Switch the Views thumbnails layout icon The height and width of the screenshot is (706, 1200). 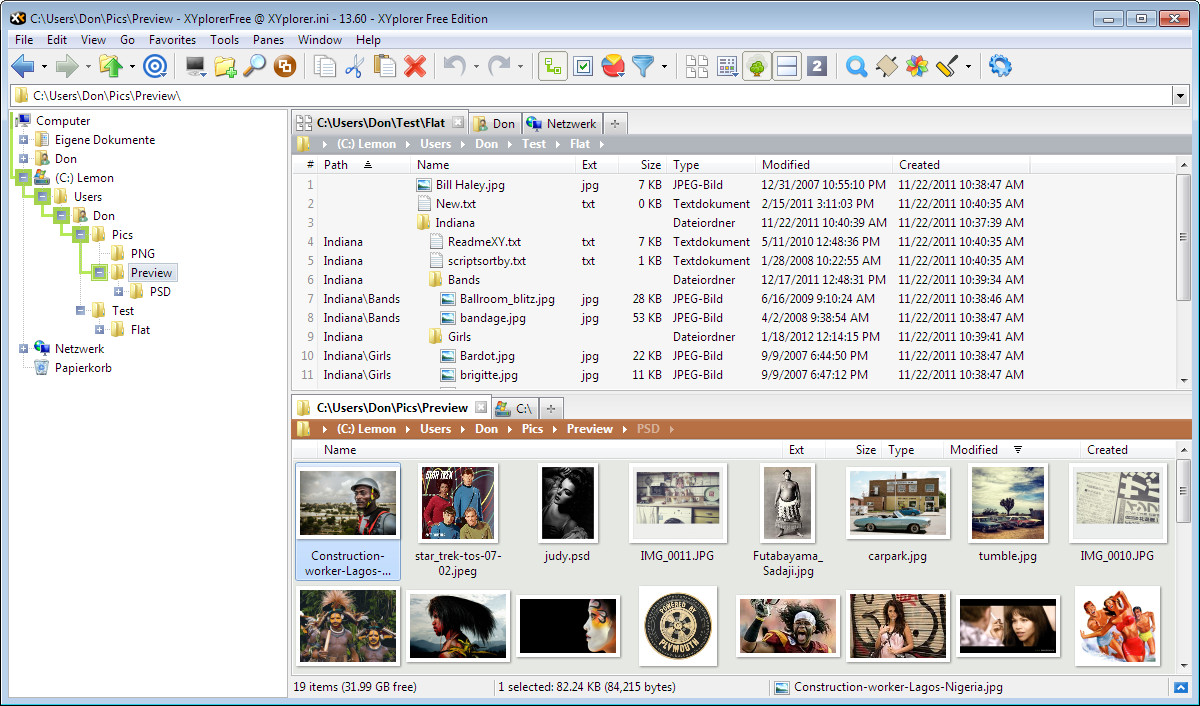coord(697,67)
